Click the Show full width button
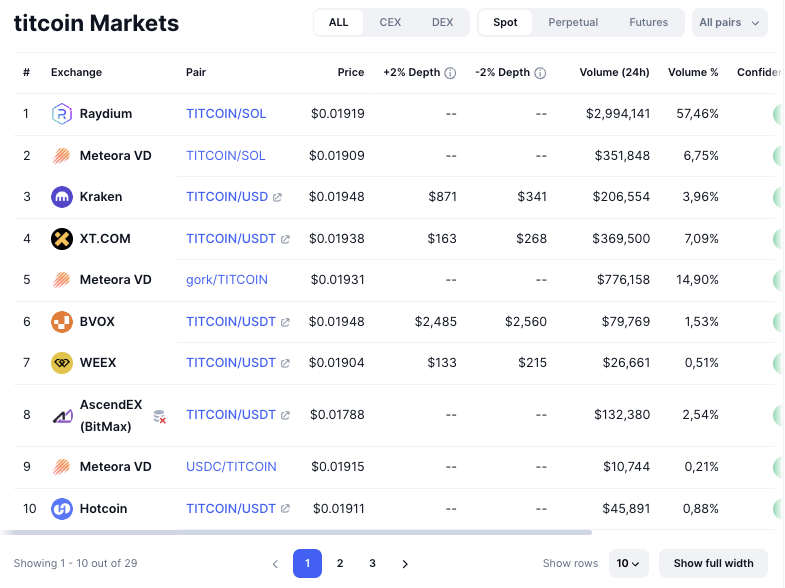Image resolution: width=785 pixels, height=588 pixels. (x=713, y=563)
